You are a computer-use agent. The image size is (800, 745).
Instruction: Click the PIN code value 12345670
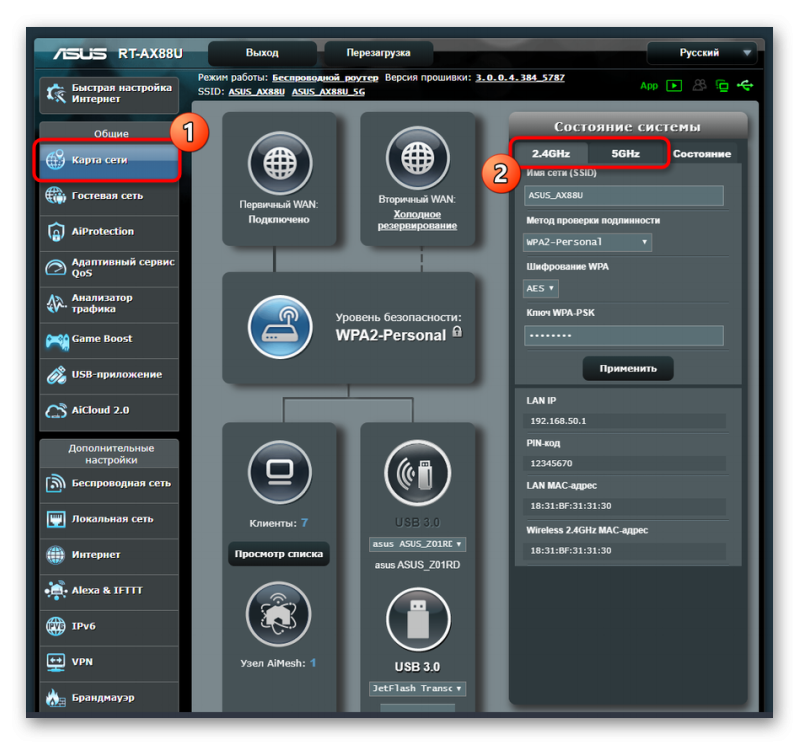pyautogui.click(x=551, y=463)
